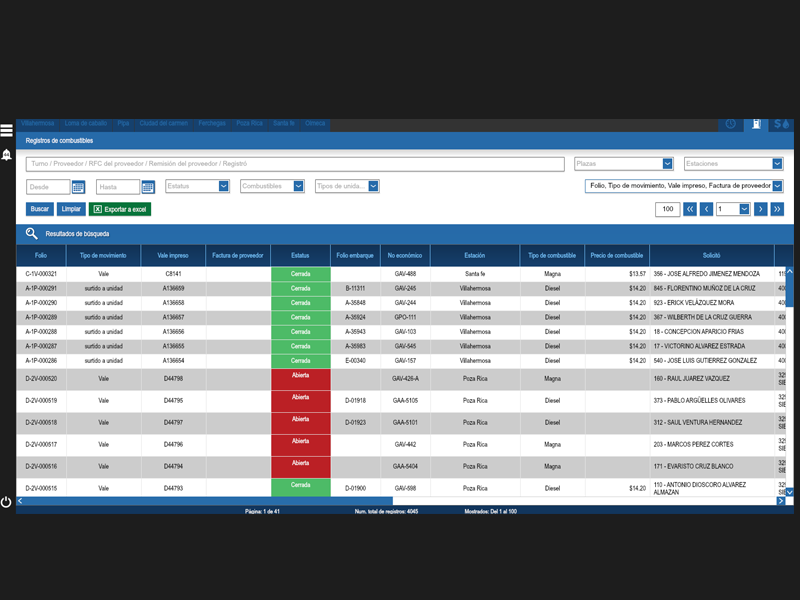
Task: Click the power logout icon
Action: click(6, 501)
